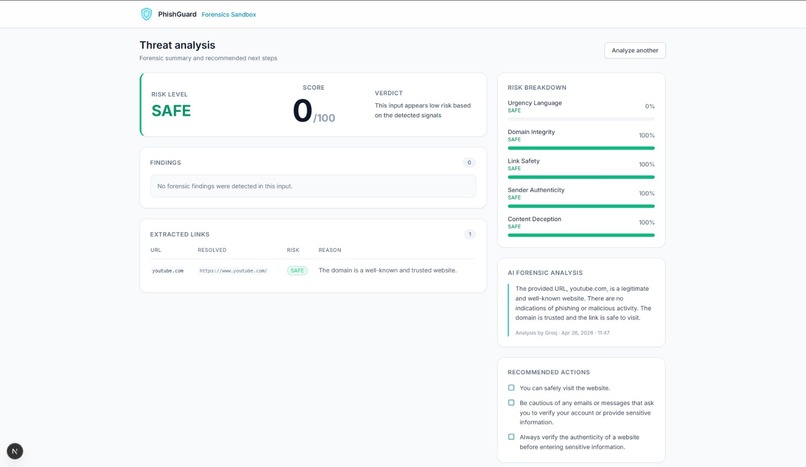The image size is (806, 467).
Task: Click the Content Deception label
Action: (534, 219)
